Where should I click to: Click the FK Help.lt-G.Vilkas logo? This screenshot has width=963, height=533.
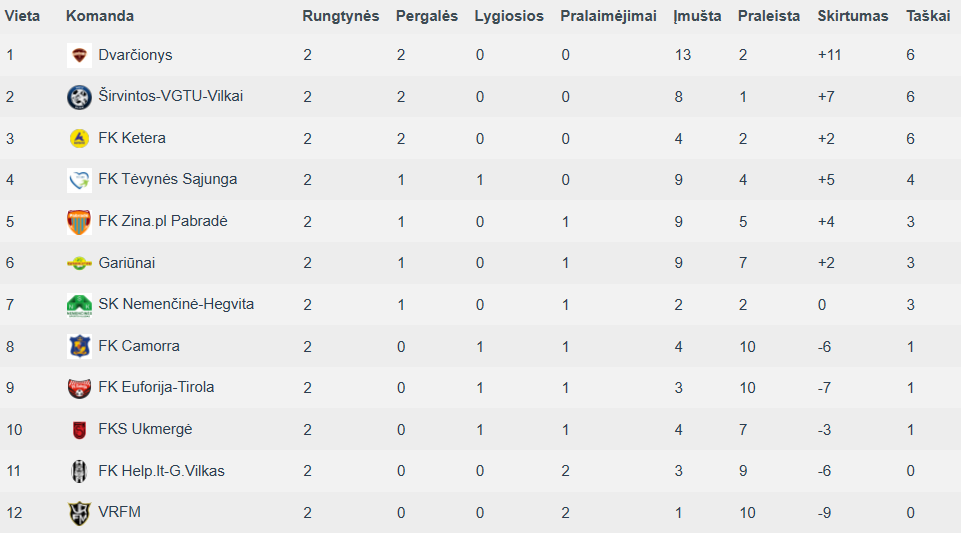point(79,471)
